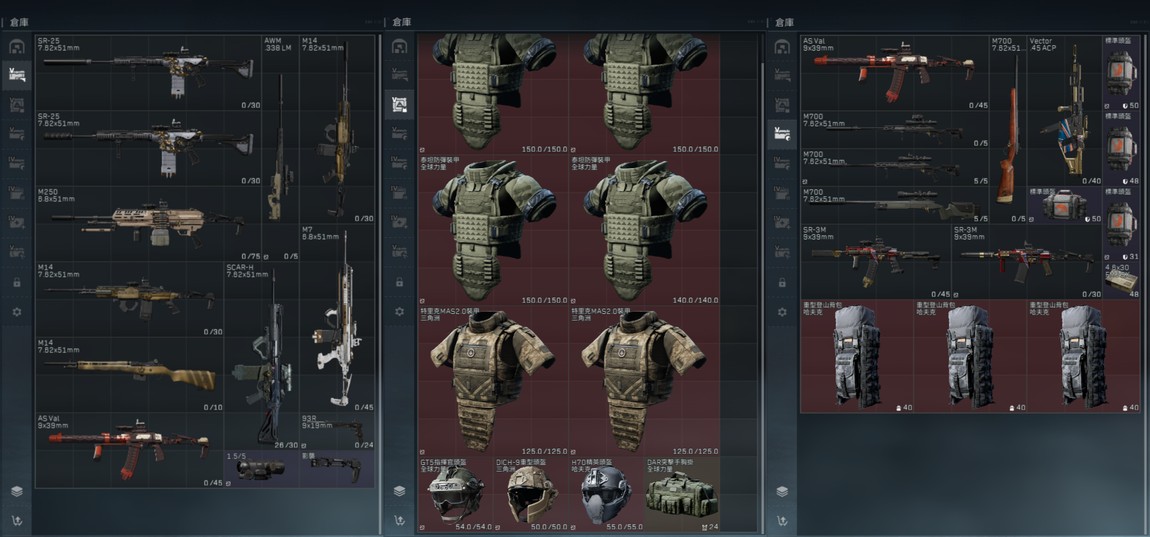Select highlighted weapon case tab in left panel
The height and width of the screenshot is (537, 1150).
pyautogui.click(x=16, y=75)
